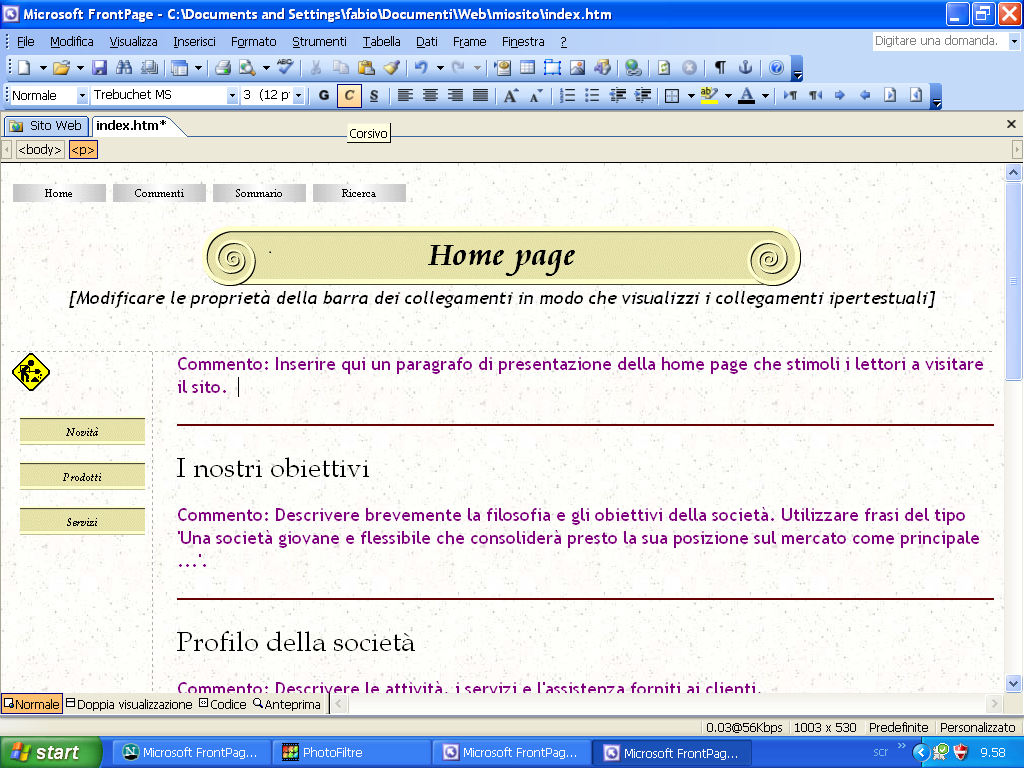This screenshot has height=768, width=1024.
Task: Click the PhotoFiltre taskbar button
Action: click(351, 752)
